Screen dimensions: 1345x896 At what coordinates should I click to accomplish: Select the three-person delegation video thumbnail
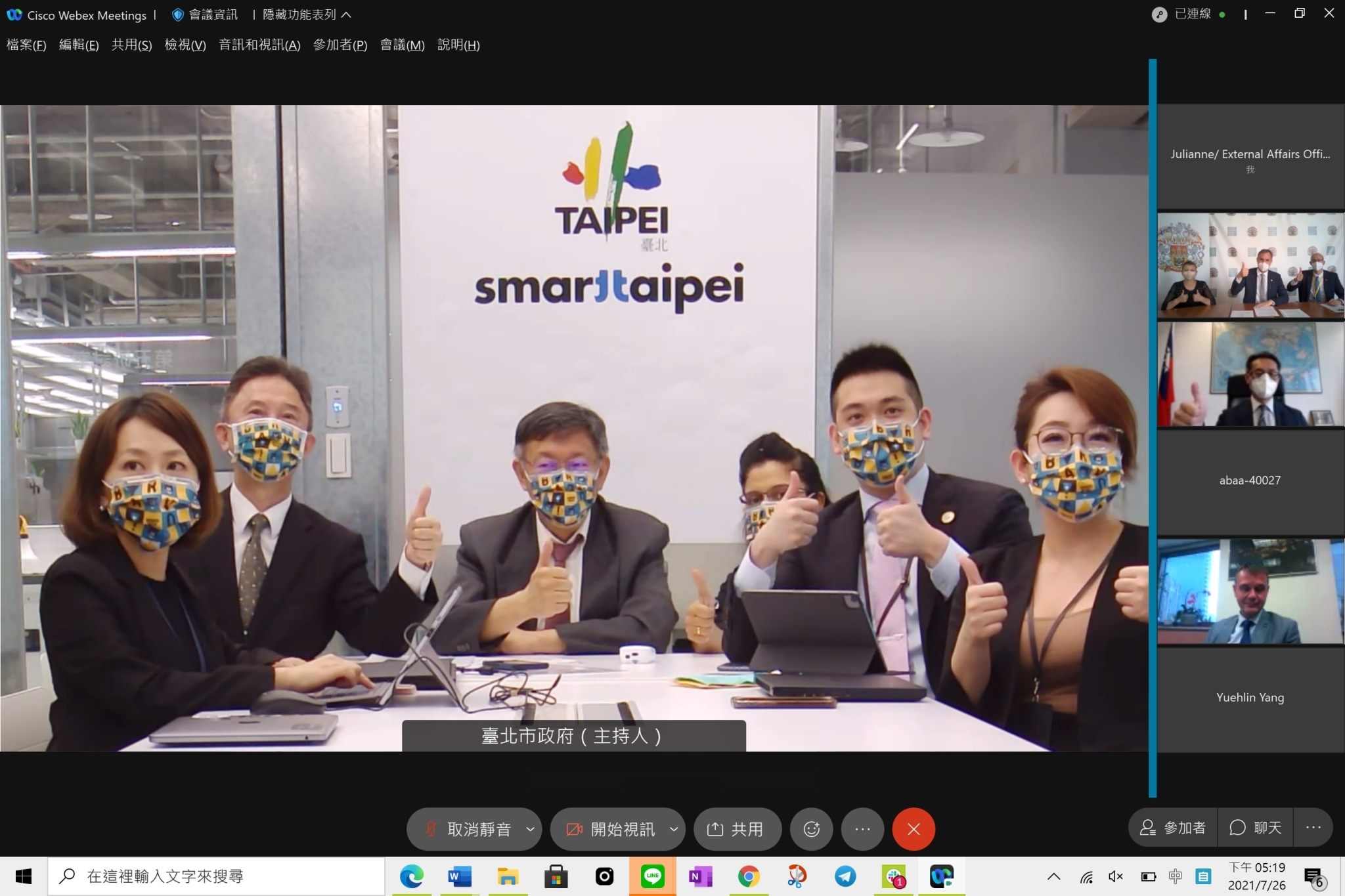point(1250,265)
